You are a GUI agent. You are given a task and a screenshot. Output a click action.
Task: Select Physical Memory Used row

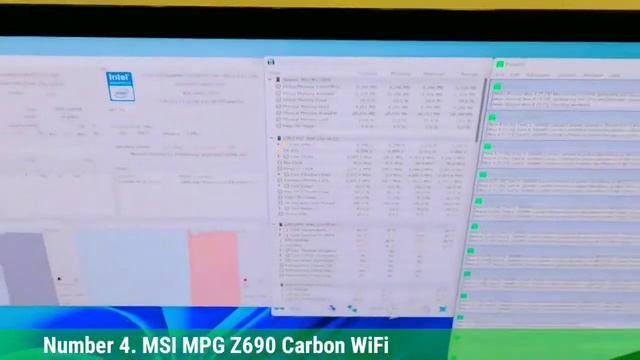(x=376, y=107)
